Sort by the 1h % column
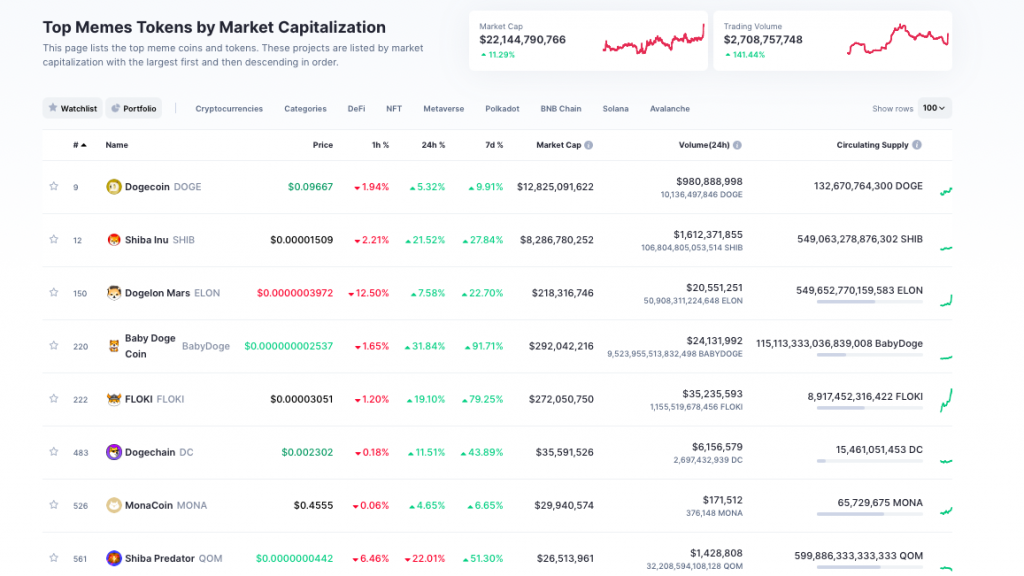 [x=380, y=145]
